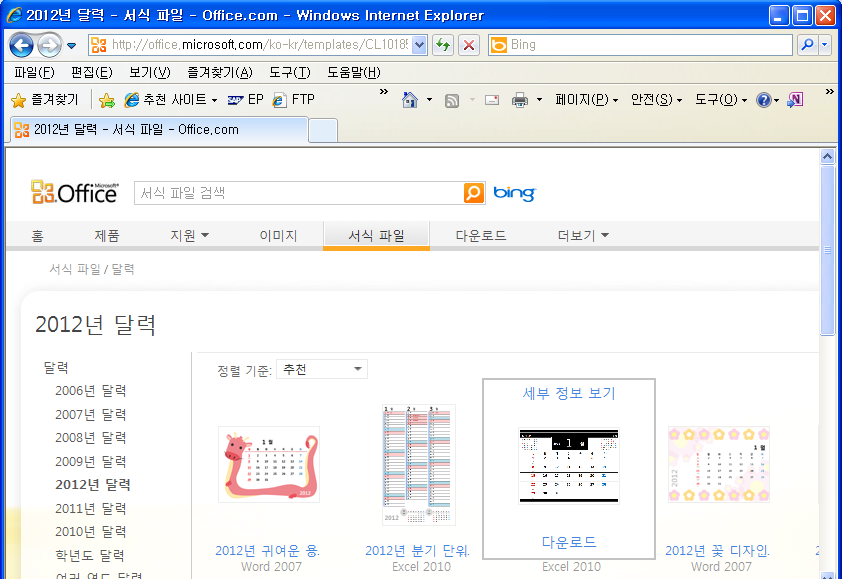Open the flower design calendar thumbnail
This screenshot has height=579, width=842.
pos(718,465)
